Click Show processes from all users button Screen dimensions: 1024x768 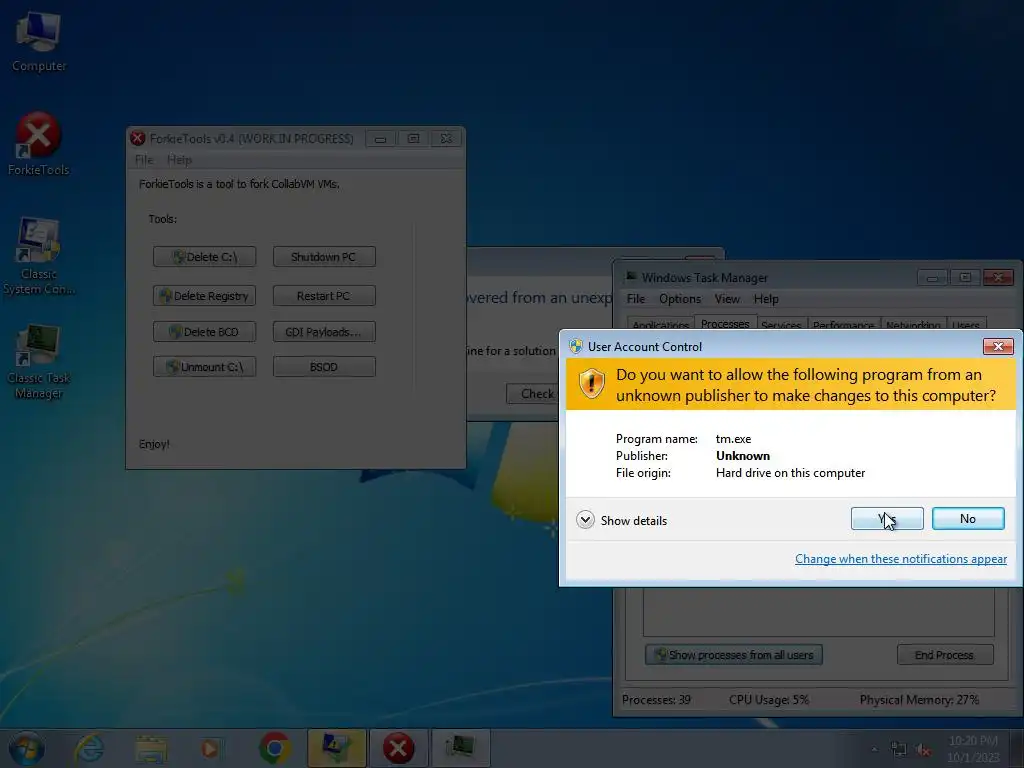(733, 655)
